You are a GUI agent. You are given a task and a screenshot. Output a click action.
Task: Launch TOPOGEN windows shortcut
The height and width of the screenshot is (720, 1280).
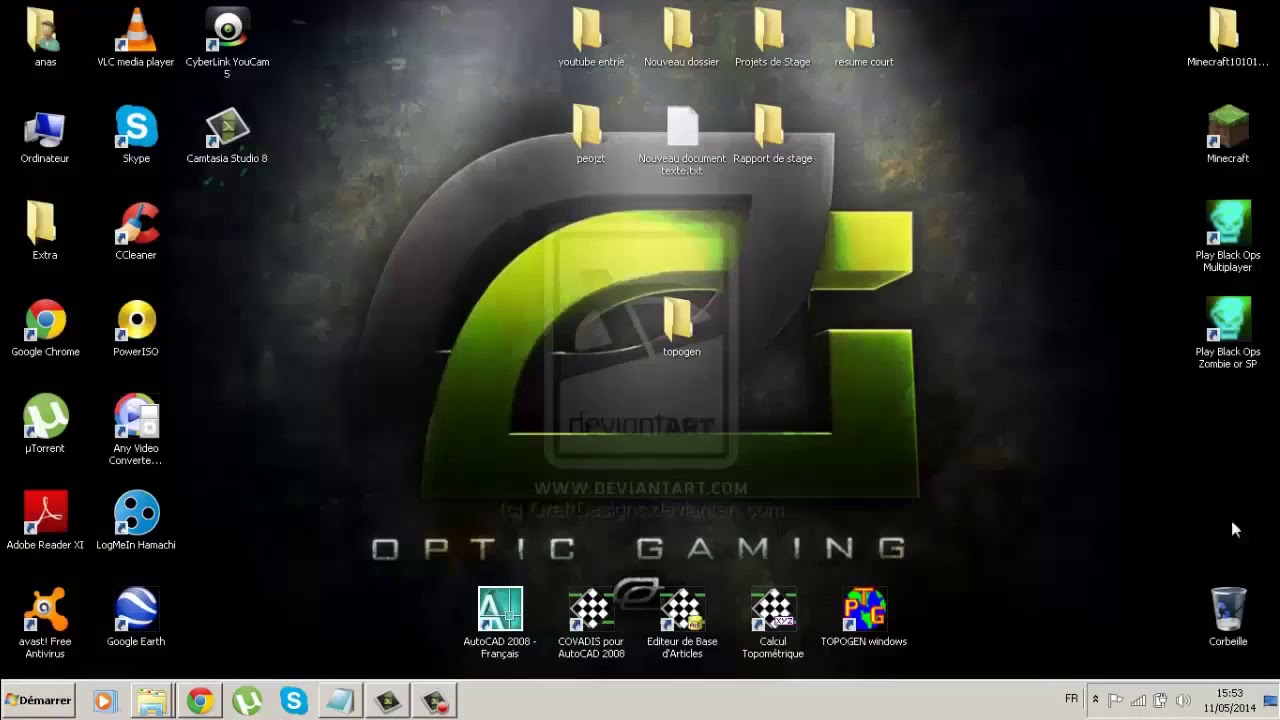[x=864, y=618]
